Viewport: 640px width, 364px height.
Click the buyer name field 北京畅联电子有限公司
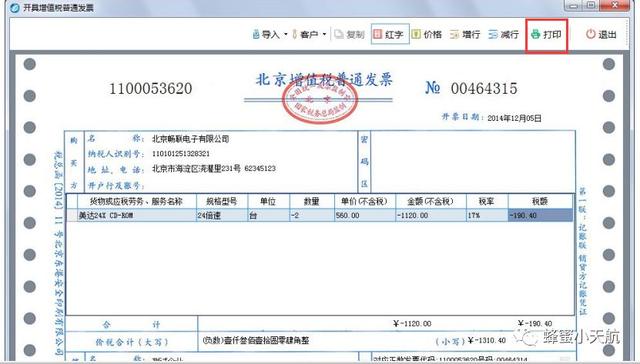pyautogui.click(x=191, y=139)
